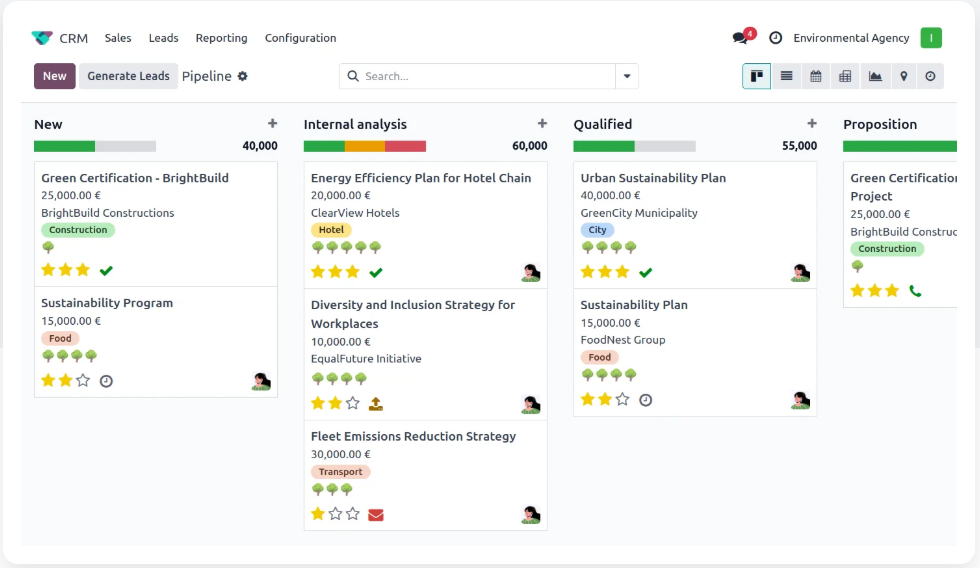Set third star priority on Sustainability Program card
This screenshot has width=980, height=568.
[82, 381]
